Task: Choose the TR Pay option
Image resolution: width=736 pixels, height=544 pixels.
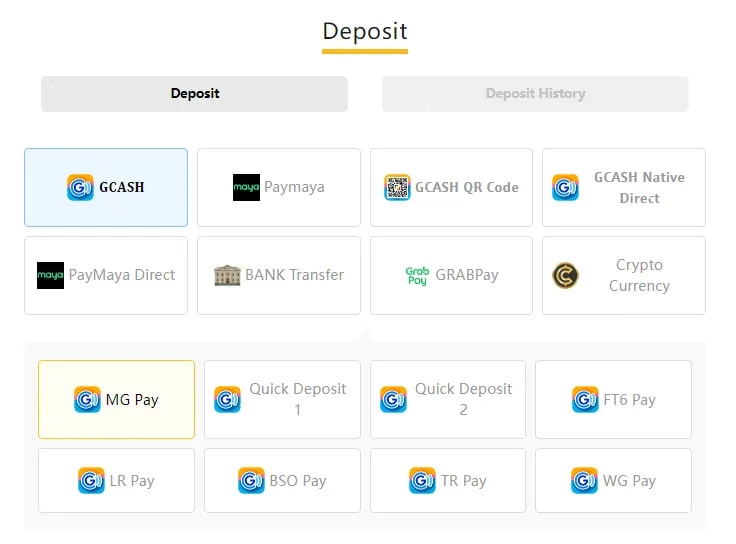Action: (448, 481)
